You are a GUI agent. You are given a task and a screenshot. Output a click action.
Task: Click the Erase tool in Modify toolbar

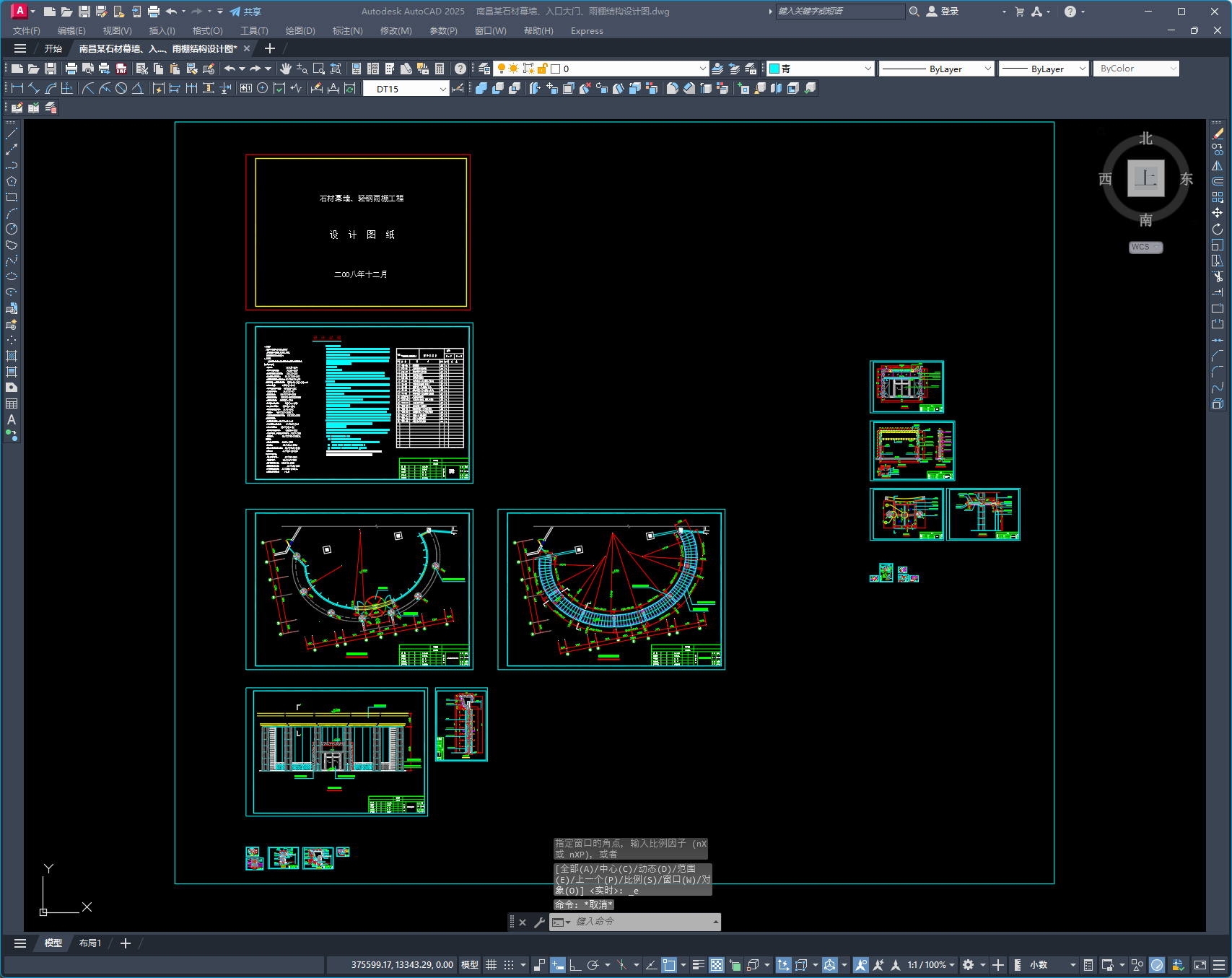click(x=1218, y=134)
